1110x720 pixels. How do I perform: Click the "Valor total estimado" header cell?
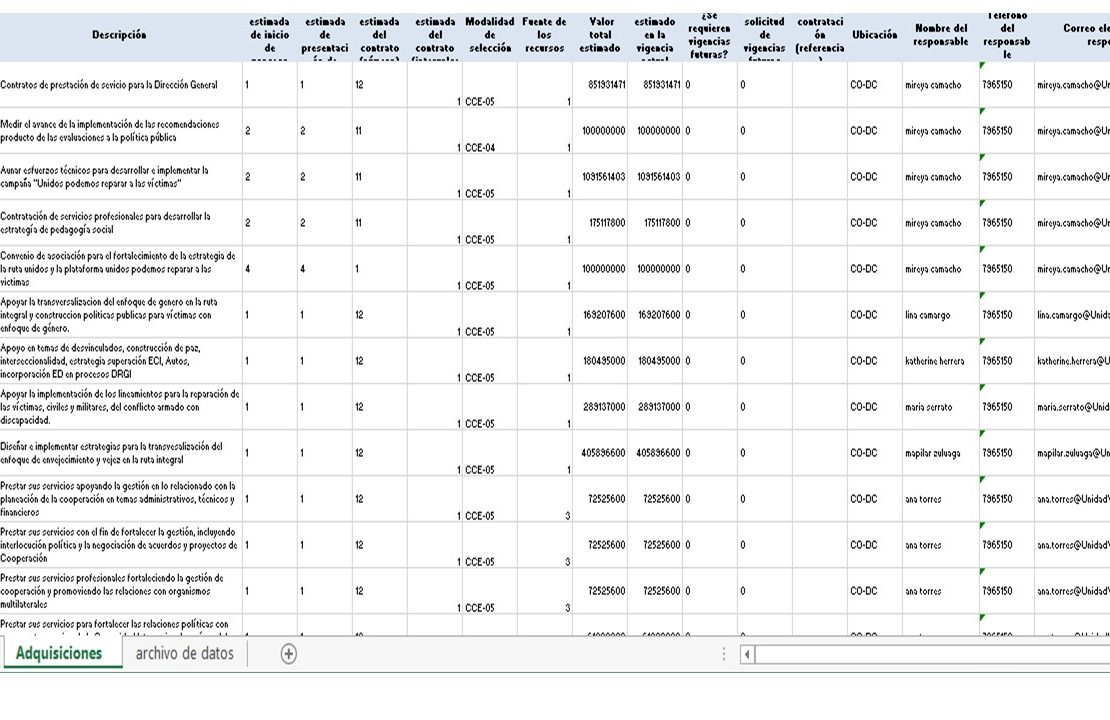600,35
